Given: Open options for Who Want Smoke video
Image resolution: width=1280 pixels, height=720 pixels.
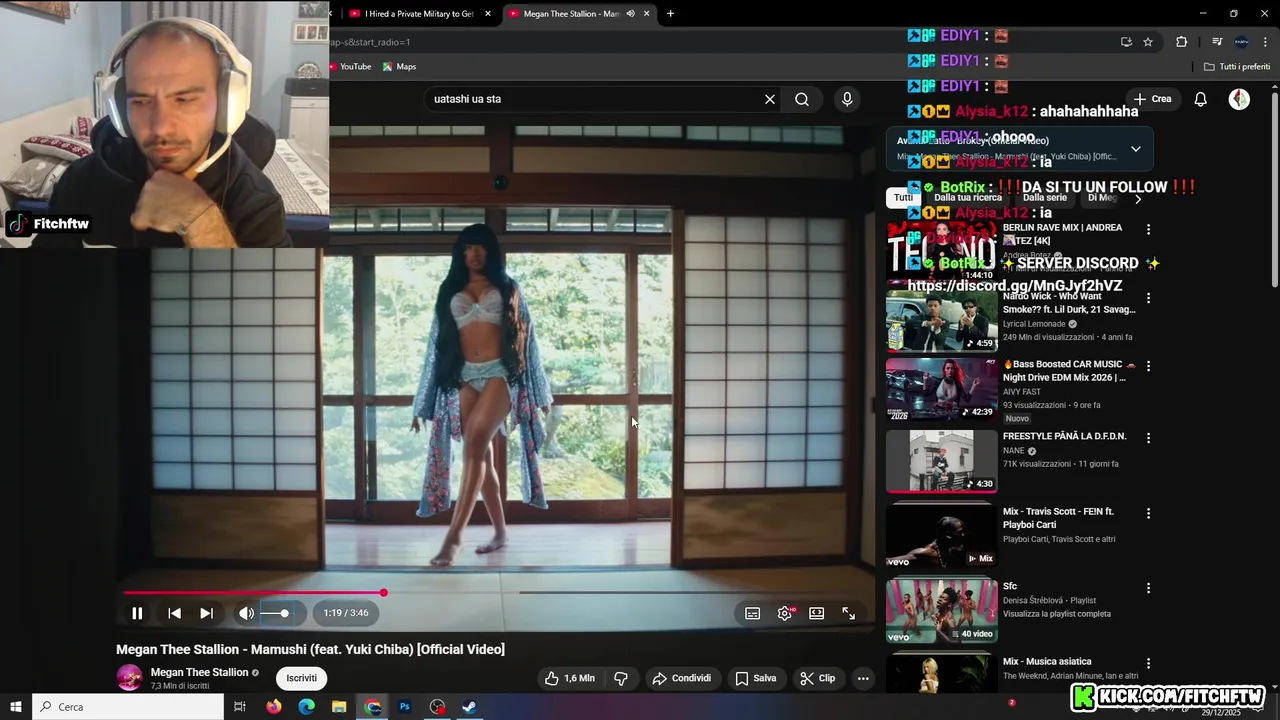Looking at the screenshot, I should 1148,298.
